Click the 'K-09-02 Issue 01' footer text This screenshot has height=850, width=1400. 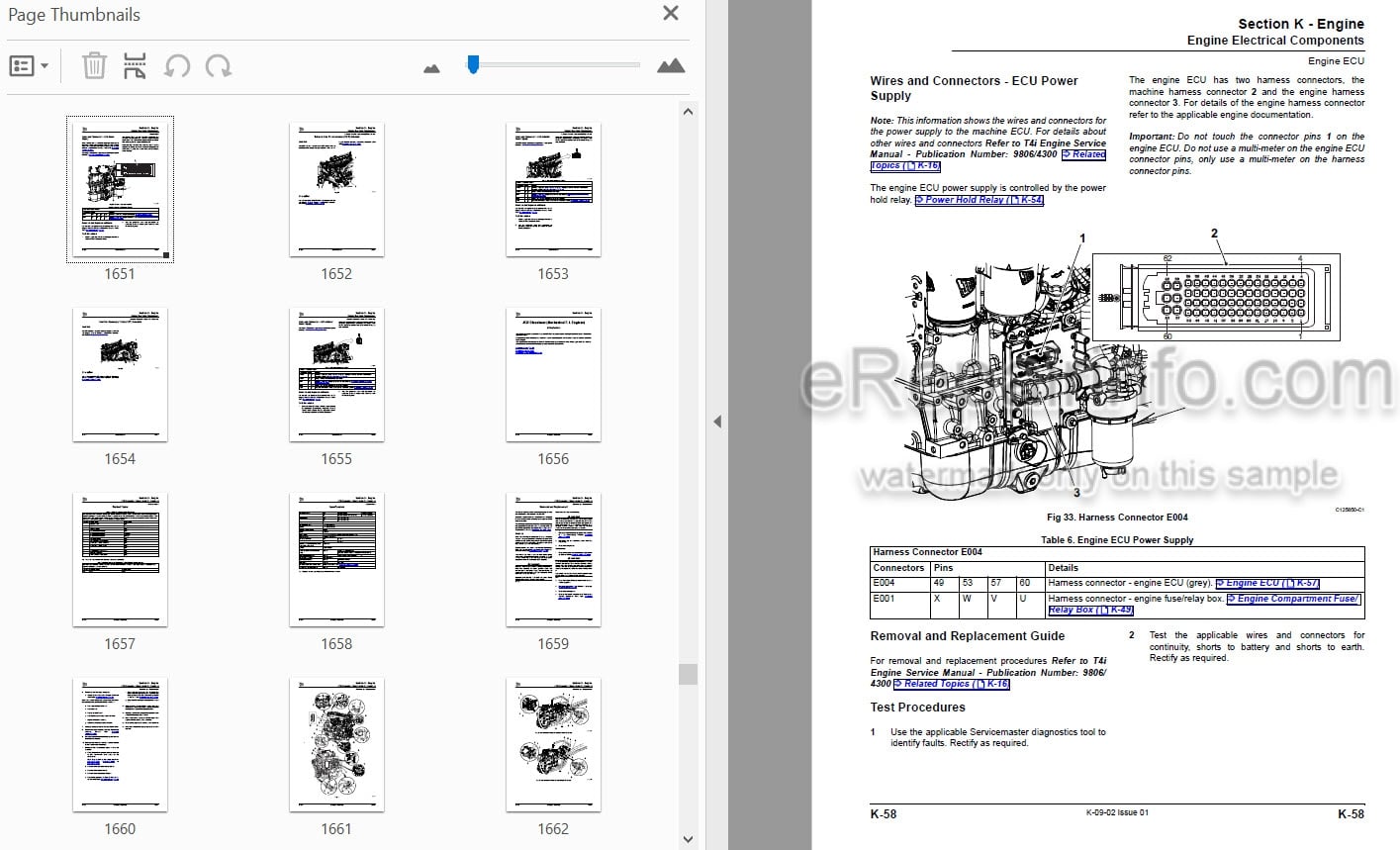point(1117,813)
